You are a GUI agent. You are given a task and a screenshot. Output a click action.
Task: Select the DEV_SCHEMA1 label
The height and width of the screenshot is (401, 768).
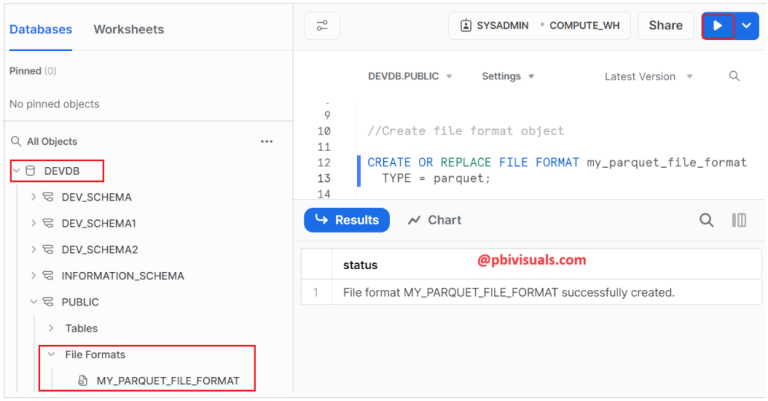[x=98, y=223]
